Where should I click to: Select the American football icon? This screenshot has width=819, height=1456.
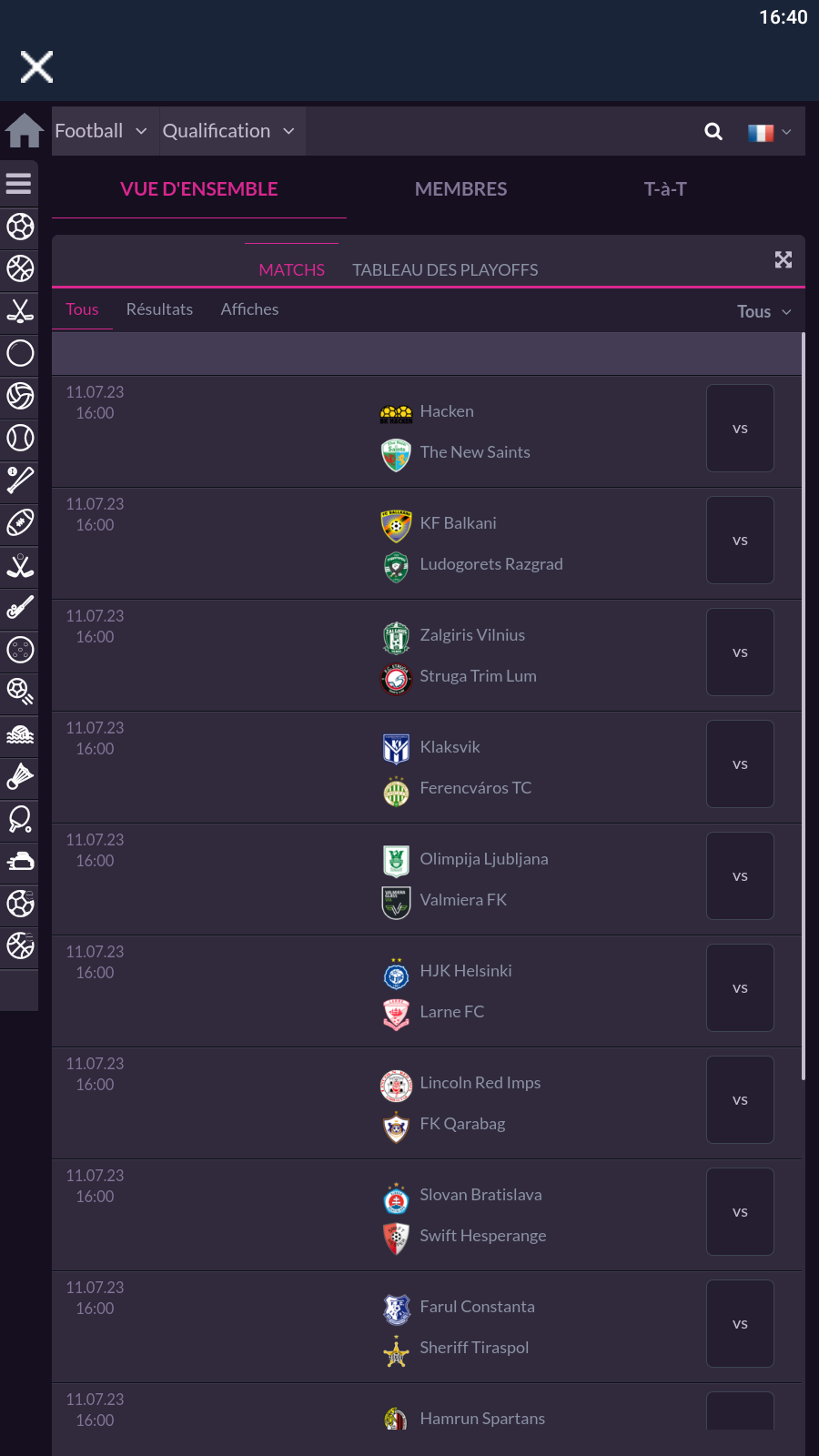point(20,522)
